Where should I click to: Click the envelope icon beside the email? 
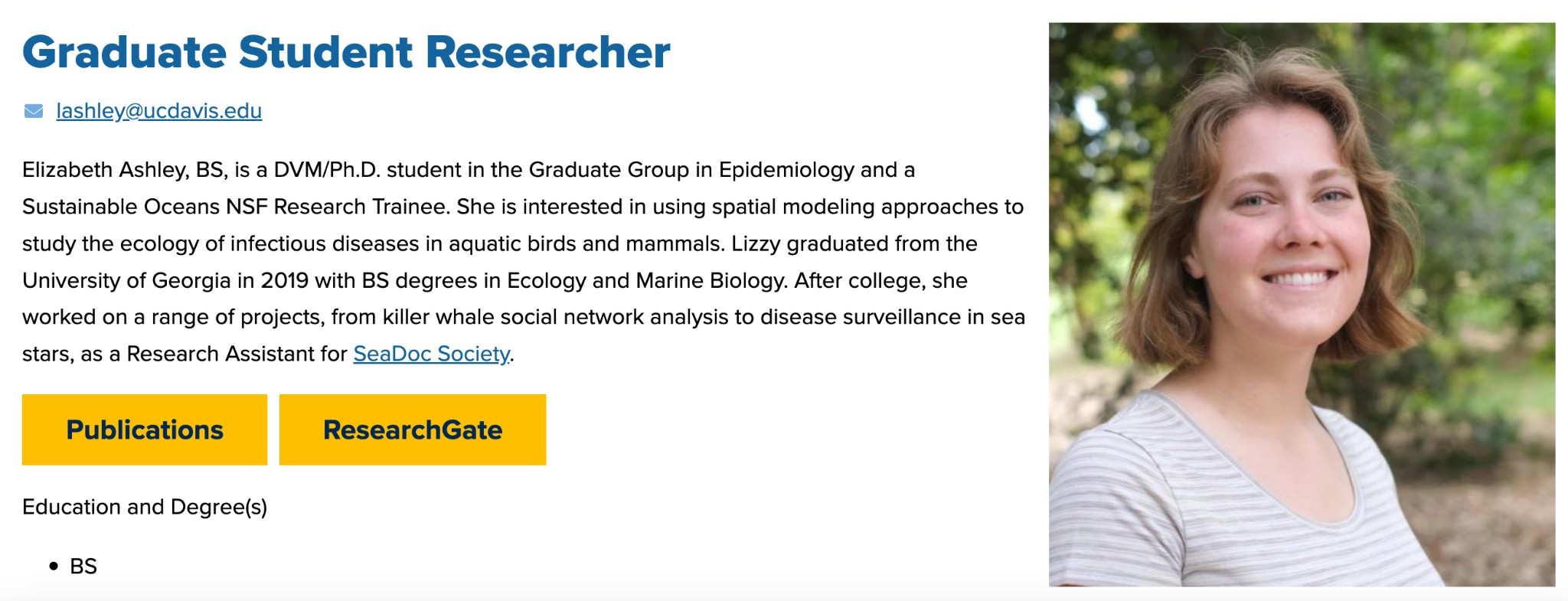click(34, 112)
